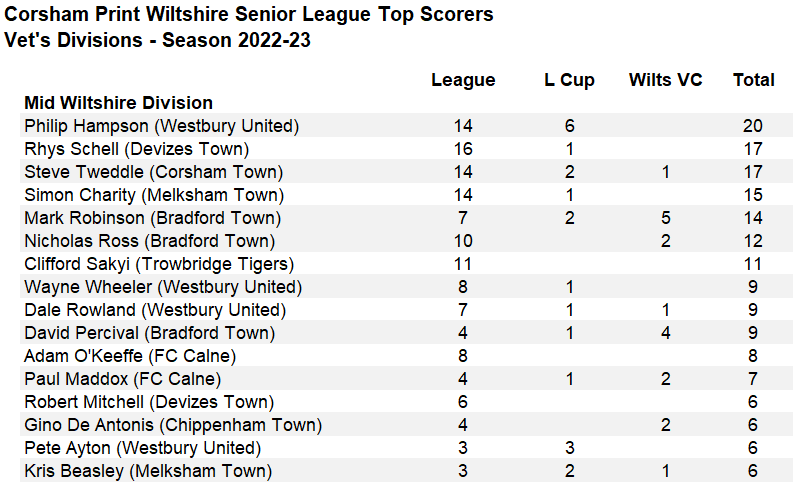This screenshot has width=793, height=482.
Task: Click Kris Beasley (Melksham Town) name
Action: [148, 471]
